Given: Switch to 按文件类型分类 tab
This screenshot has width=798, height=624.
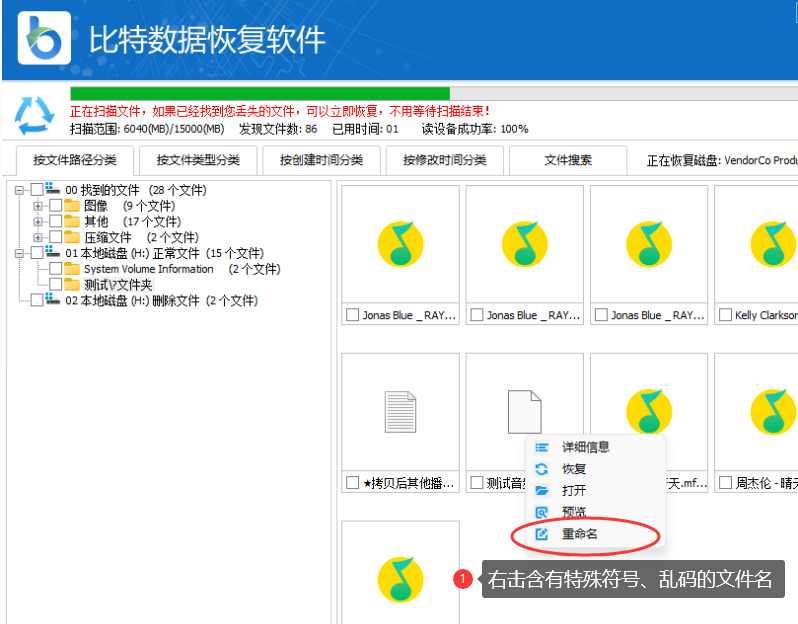Looking at the screenshot, I should [198, 160].
